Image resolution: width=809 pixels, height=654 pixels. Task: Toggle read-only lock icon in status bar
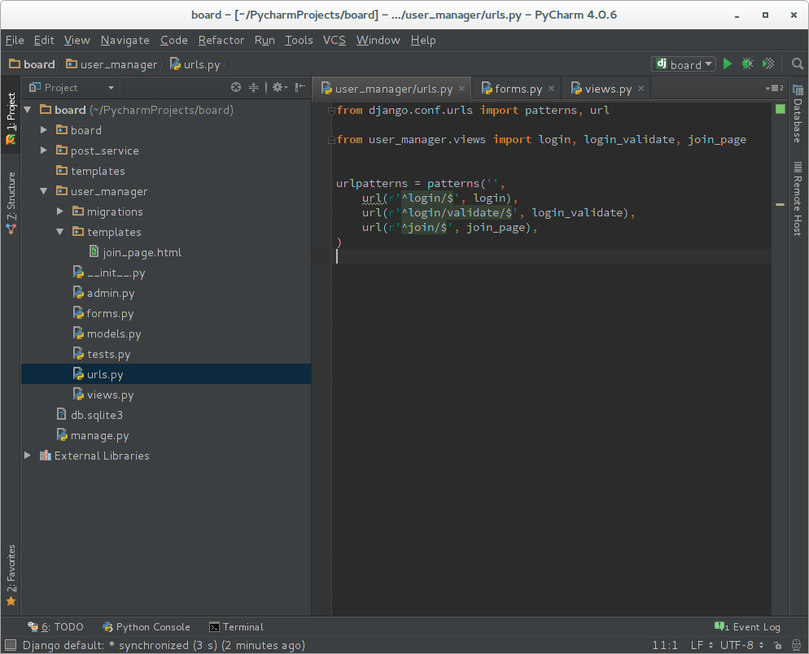[x=778, y=645]
